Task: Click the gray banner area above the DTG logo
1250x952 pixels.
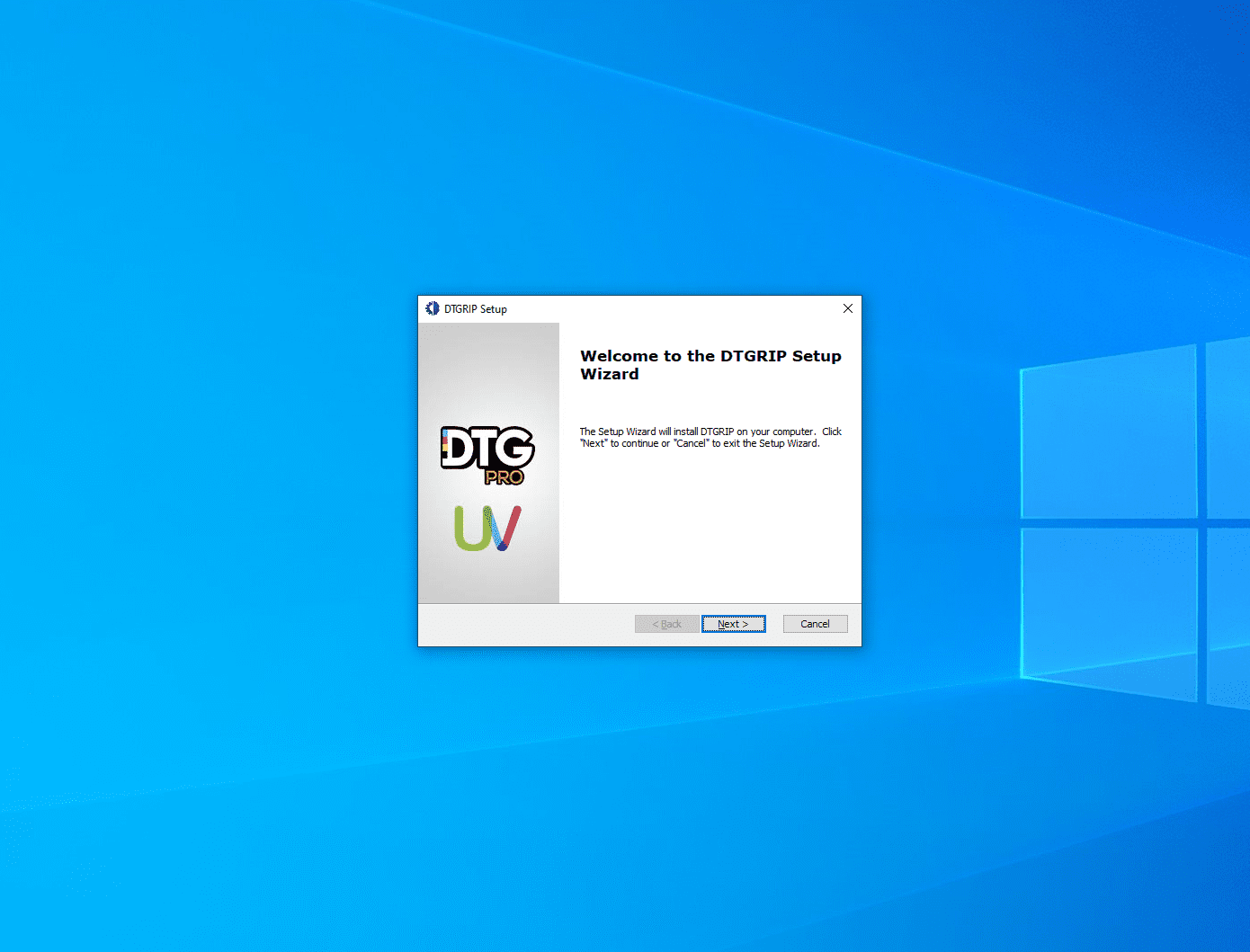Action: (488, 369)
